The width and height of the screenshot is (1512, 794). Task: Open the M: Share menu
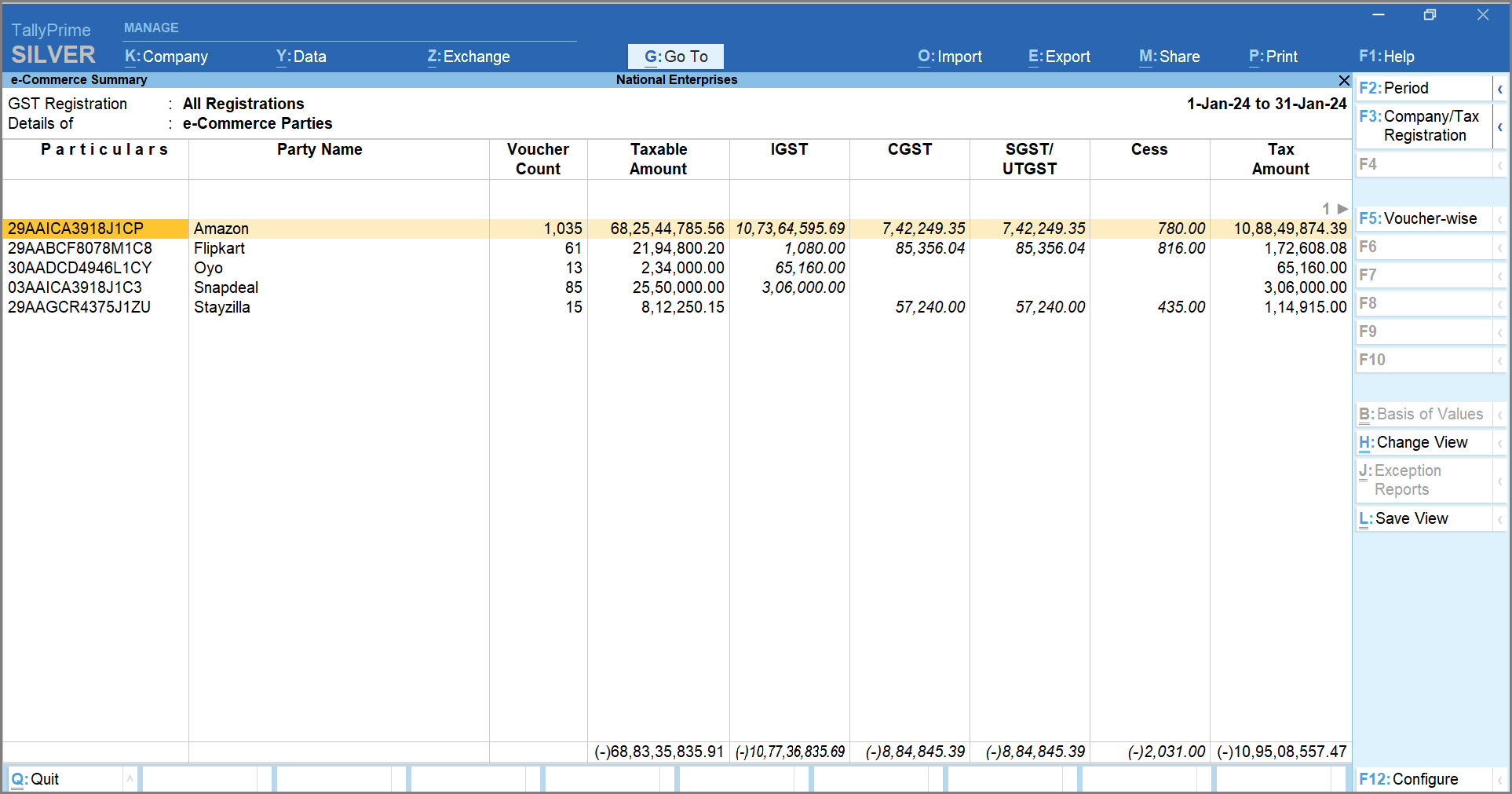pos(1169,57)
